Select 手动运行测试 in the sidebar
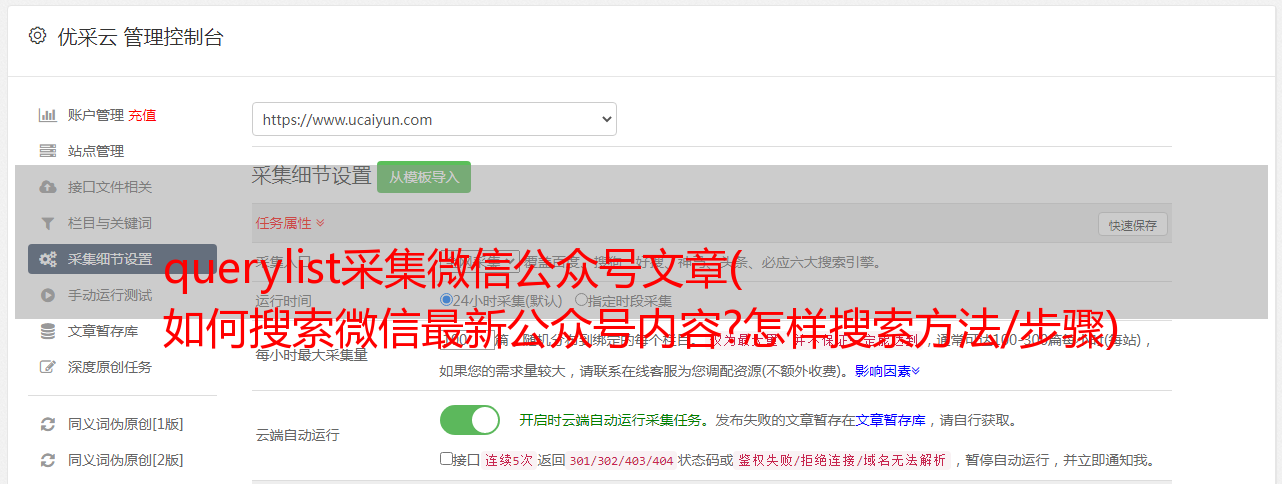 [x=110, y=295]
